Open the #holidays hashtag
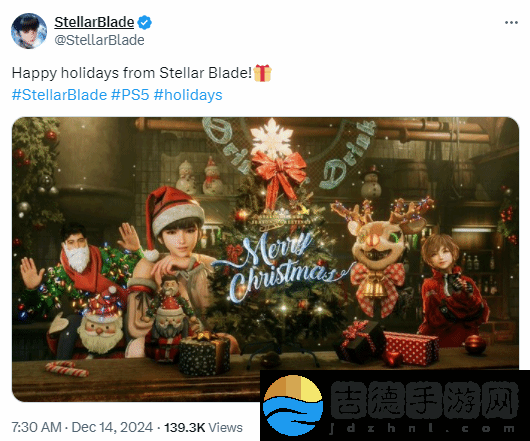The image size is (530, 441). (x=188, y=95)
